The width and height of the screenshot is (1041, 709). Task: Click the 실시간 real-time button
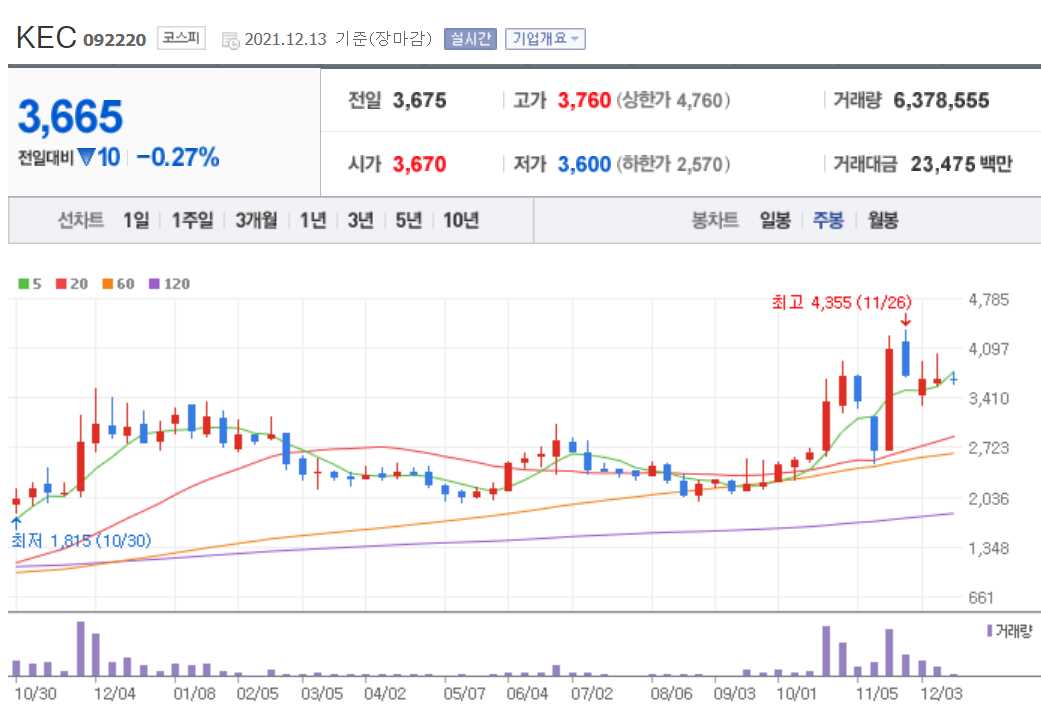click(470, 39)
